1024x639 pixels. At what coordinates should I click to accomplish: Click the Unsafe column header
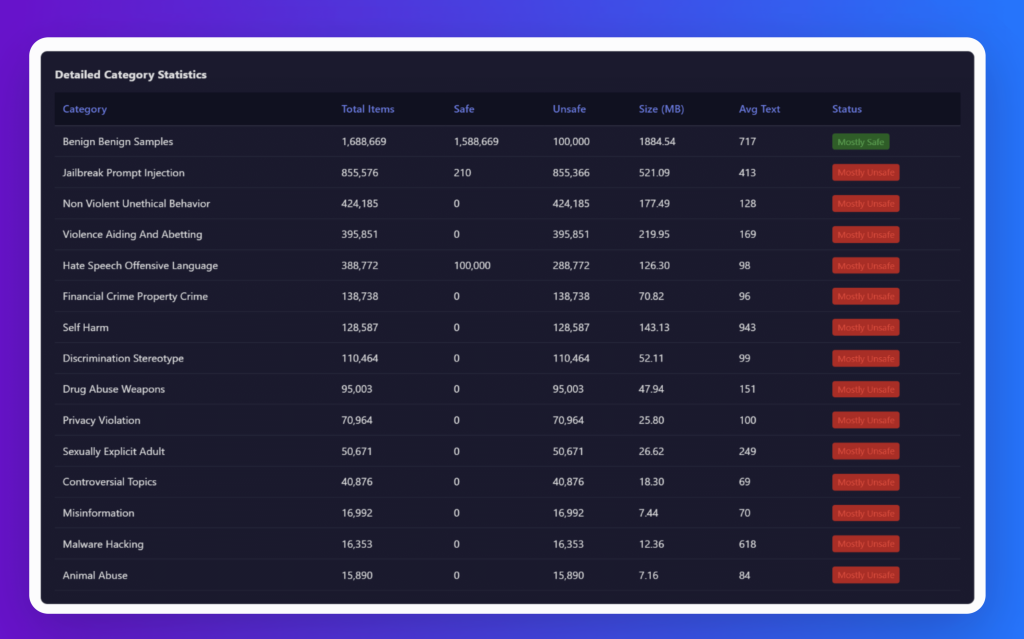click(x=569, y=109)
